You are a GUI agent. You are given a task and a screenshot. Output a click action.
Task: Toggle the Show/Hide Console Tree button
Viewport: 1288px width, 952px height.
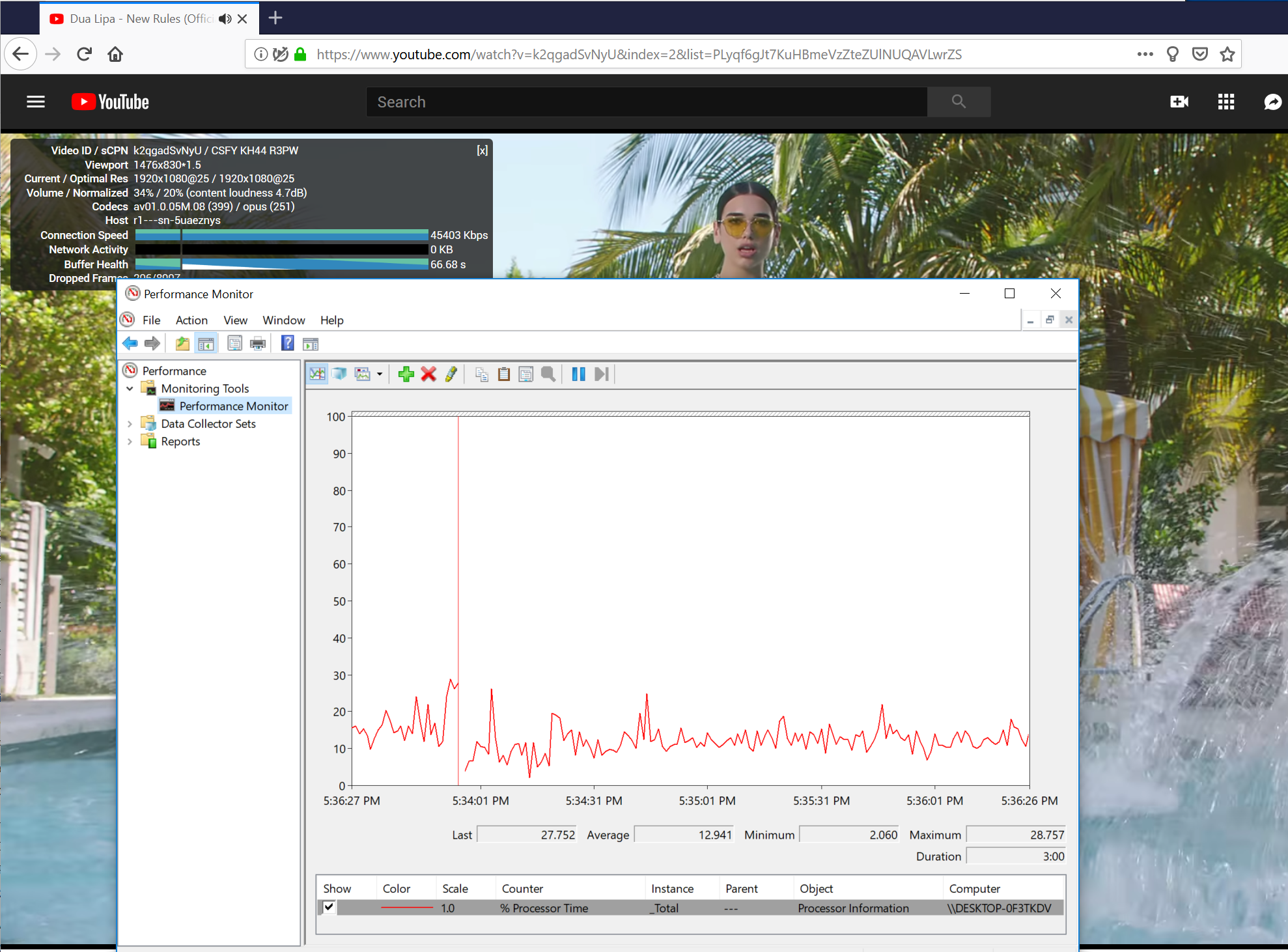click(206, 343)
